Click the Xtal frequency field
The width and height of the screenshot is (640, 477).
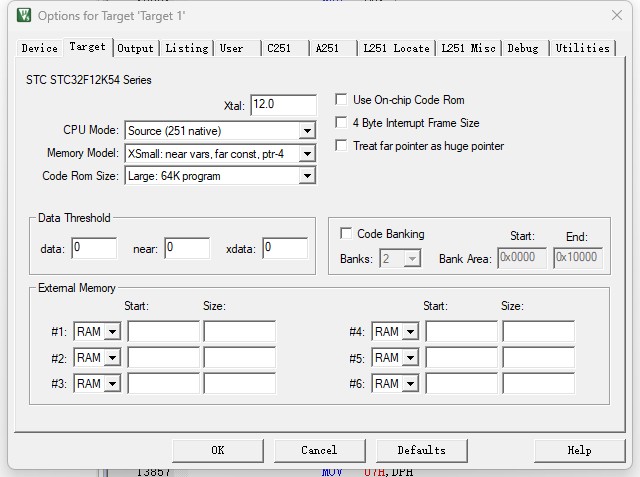click(x=283, y=105)
